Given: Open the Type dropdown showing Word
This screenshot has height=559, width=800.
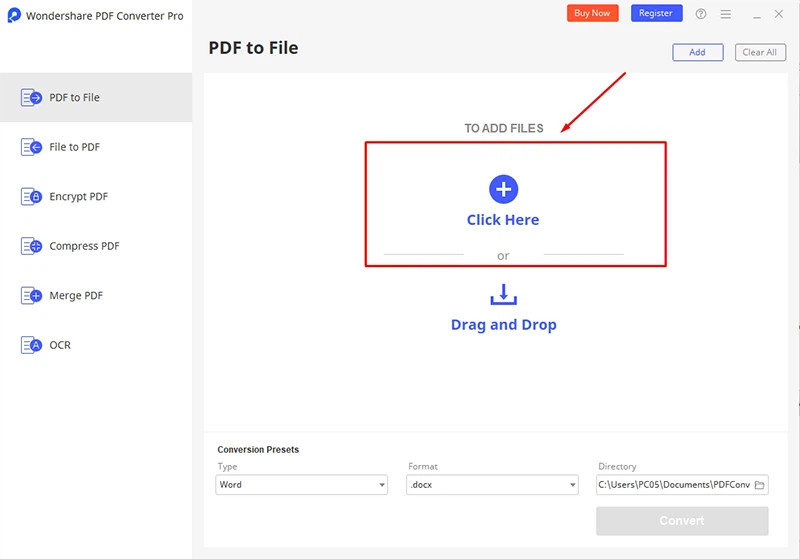Looking at the screenshot, I should (302, 485).
